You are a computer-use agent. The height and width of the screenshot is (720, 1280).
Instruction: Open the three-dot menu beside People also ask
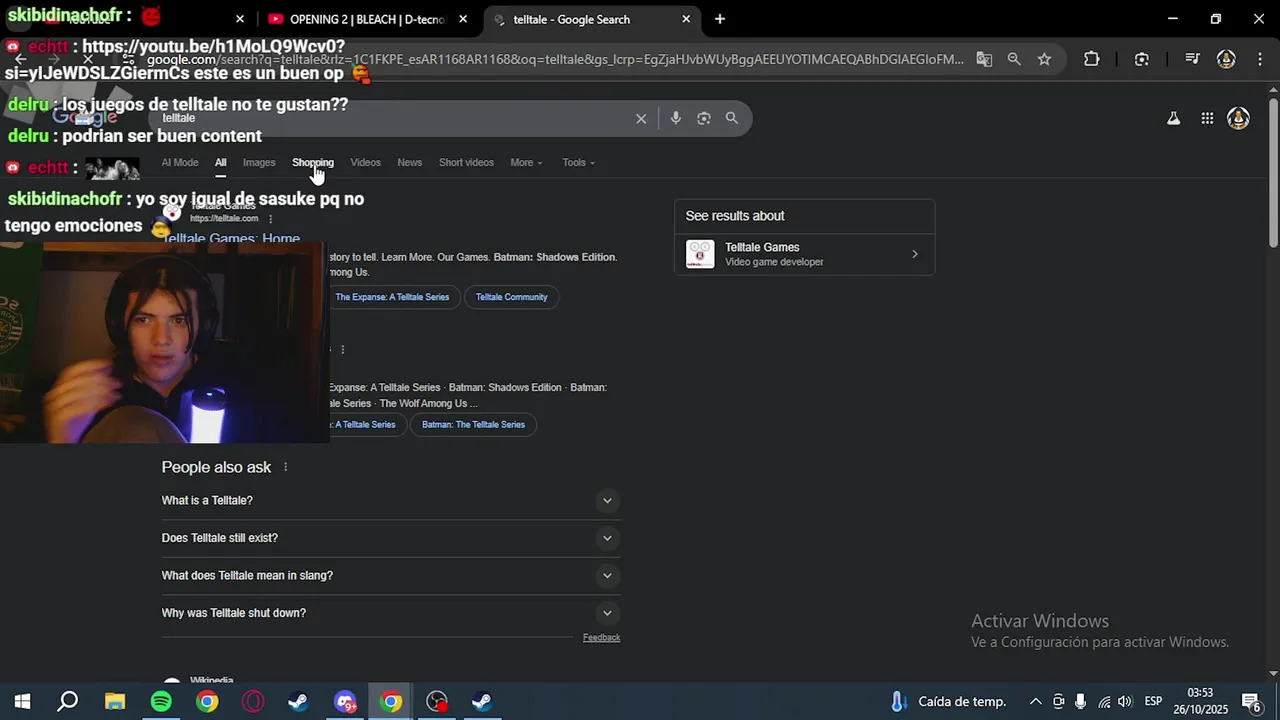(x=285, y=467)
